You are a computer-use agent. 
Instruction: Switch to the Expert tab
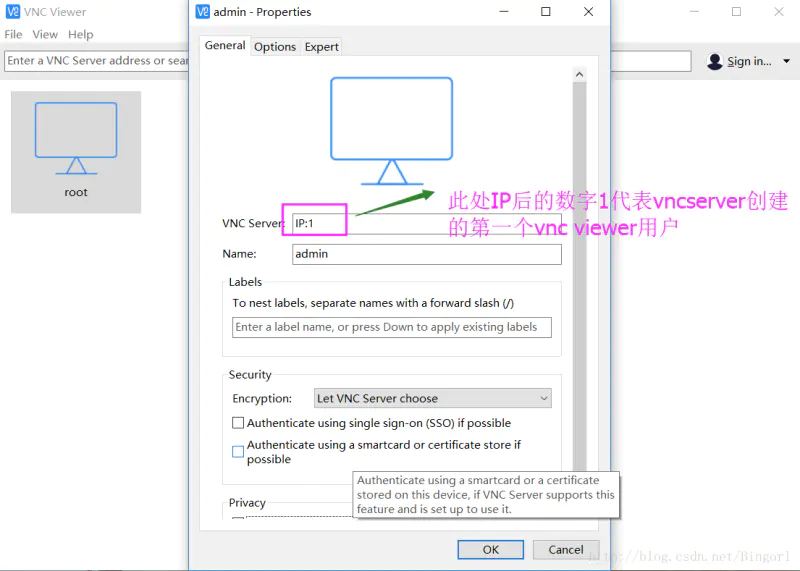tap(321, 47)
